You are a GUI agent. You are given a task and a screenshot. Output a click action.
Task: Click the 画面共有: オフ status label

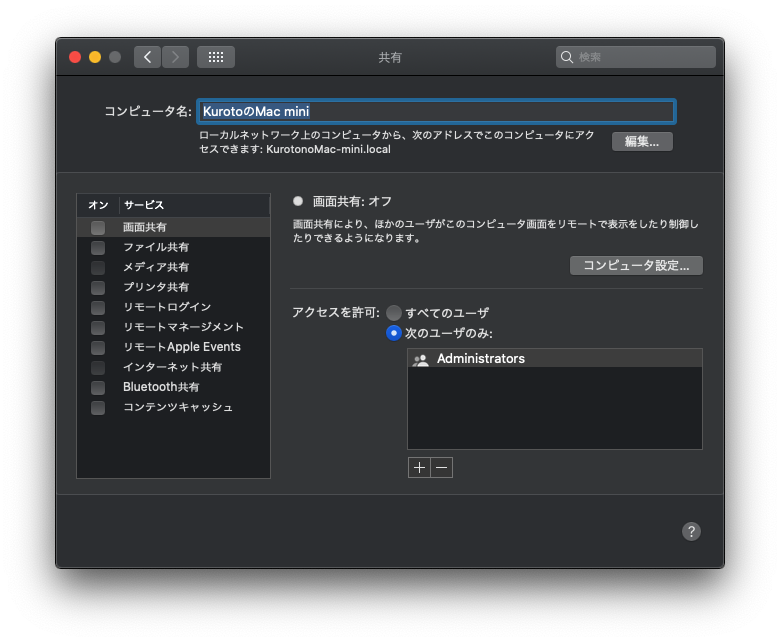click(352, 201)
